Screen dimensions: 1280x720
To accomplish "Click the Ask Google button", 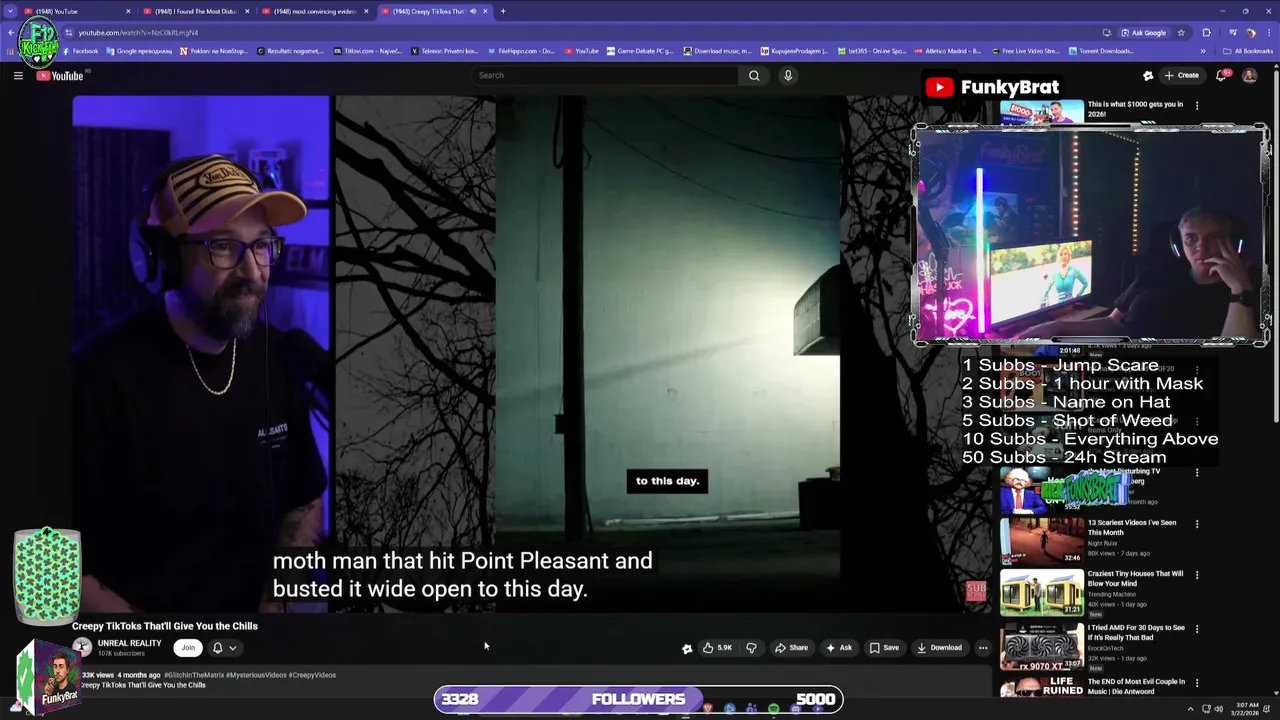I will [x=1143, y=33].
